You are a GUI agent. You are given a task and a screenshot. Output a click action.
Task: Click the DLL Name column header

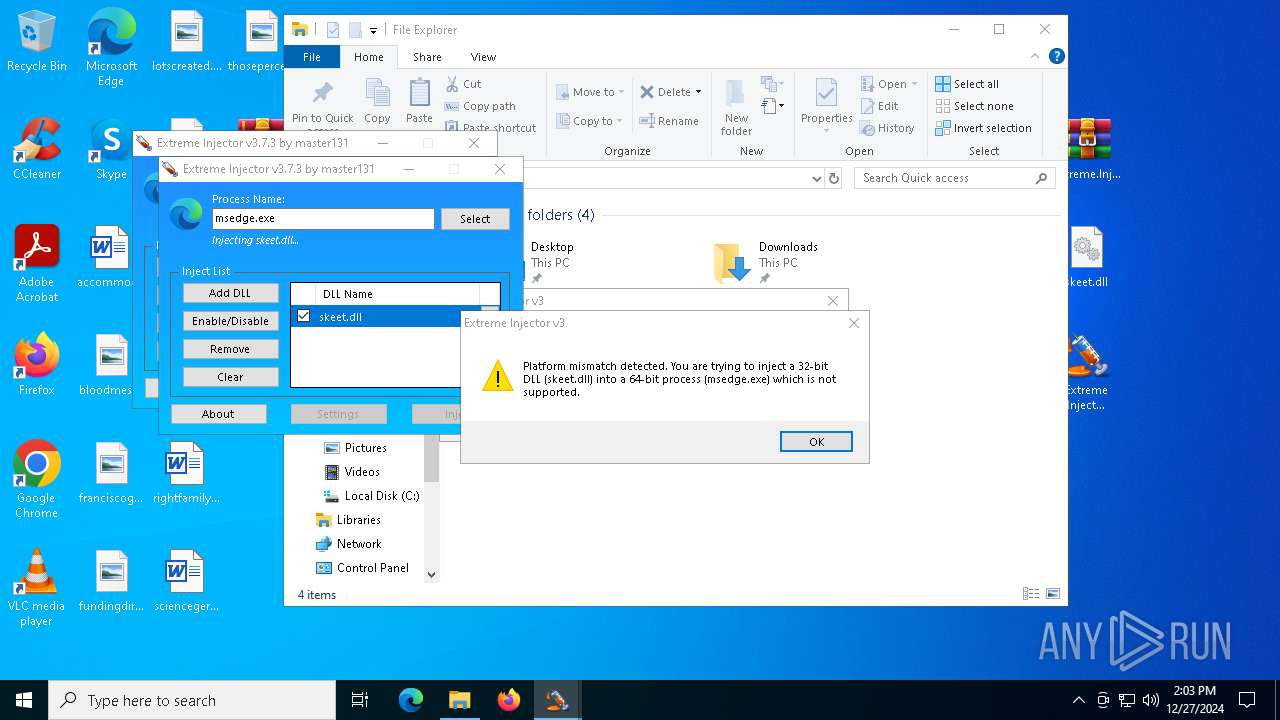348,294
